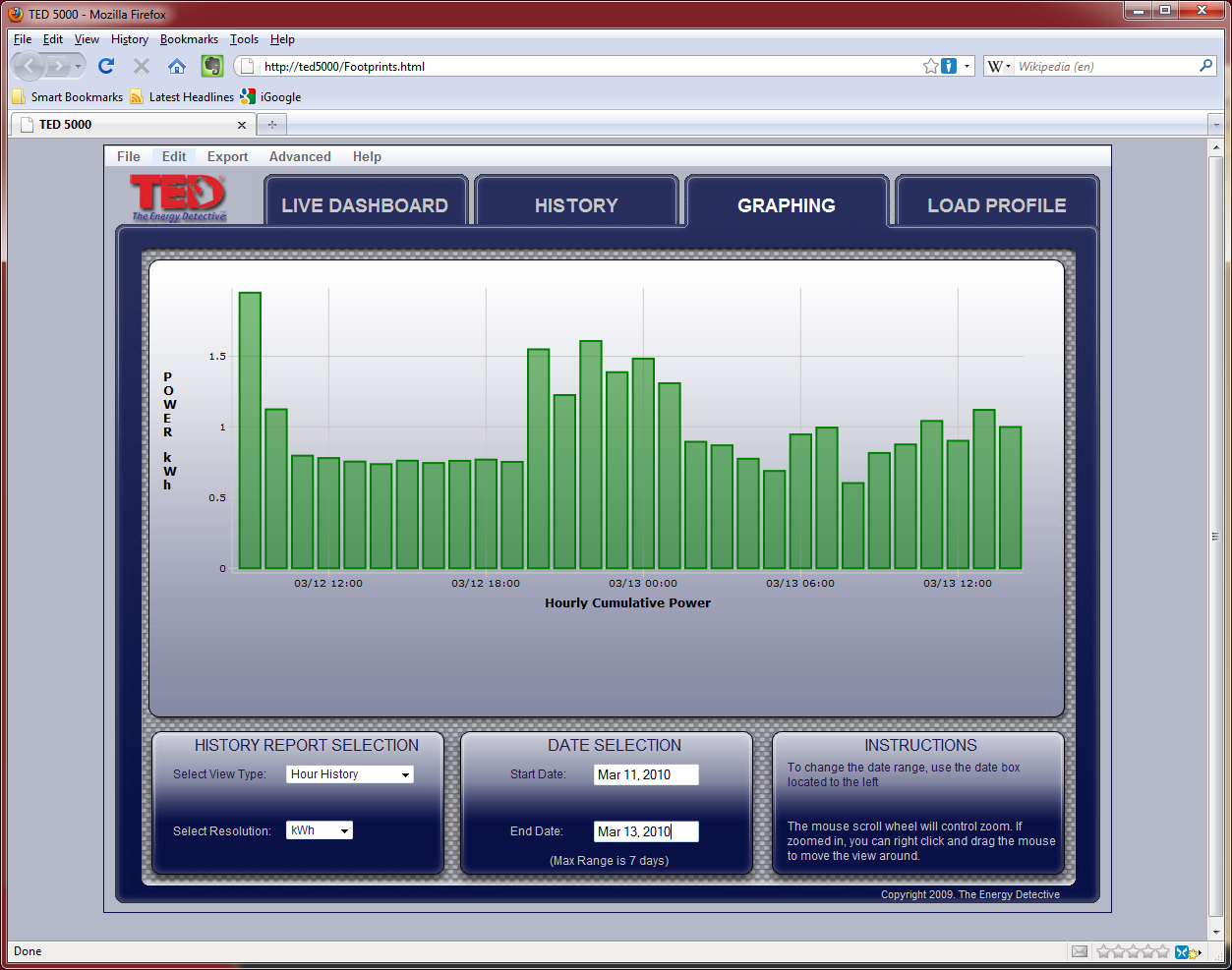Open the Select Resolution kWh dropdown

click(x=320, y=830)
